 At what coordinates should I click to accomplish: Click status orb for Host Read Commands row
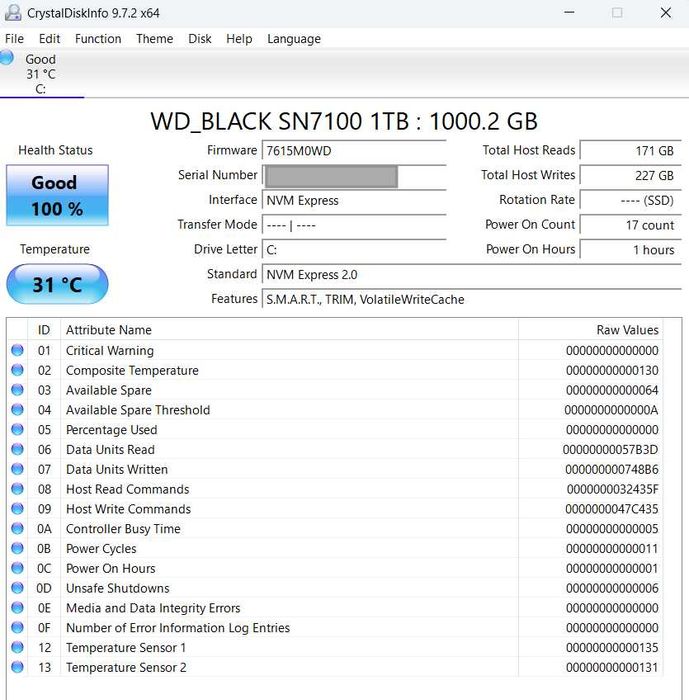(x=17, y=488)
